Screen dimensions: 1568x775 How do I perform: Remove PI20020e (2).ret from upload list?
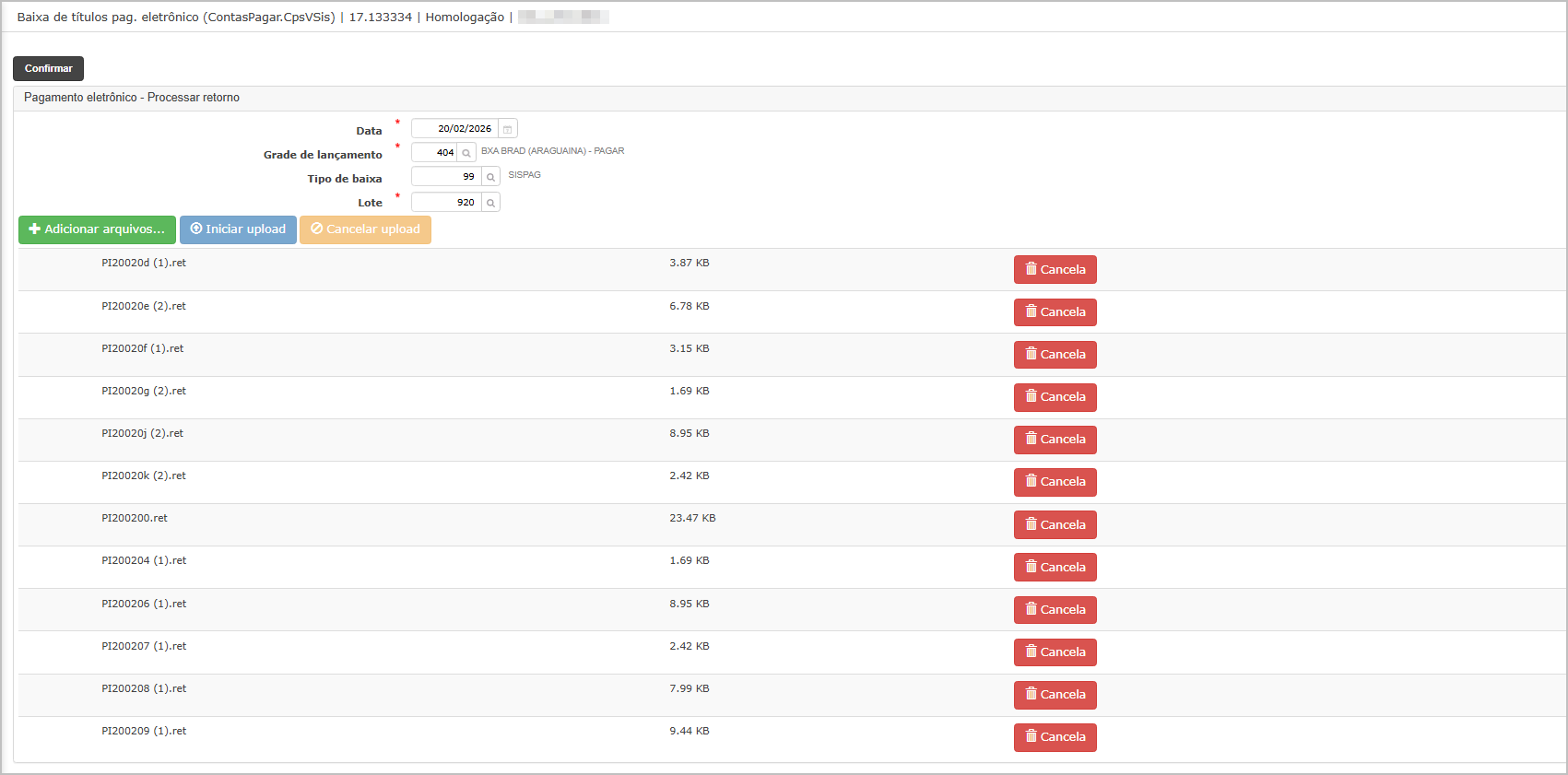1055,312
